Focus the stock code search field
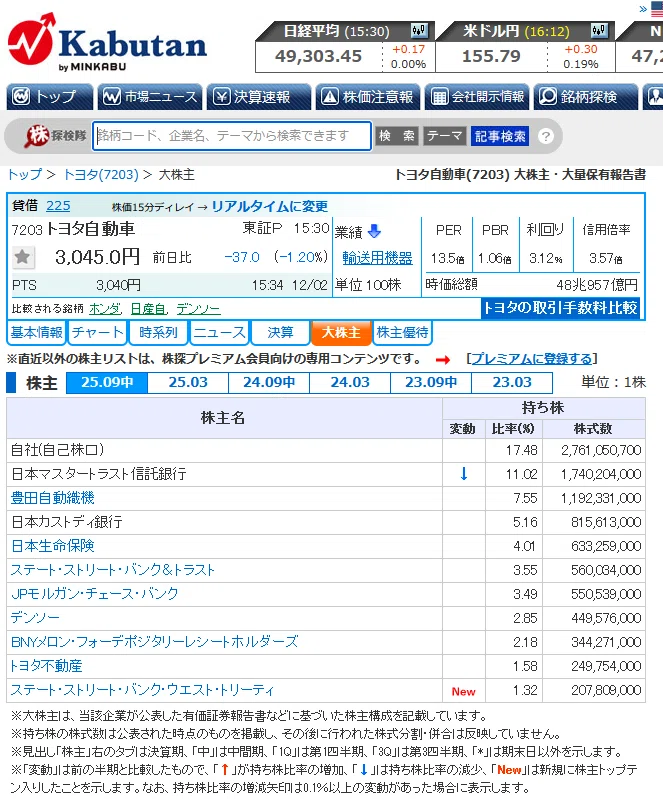Viewport: 663px width, 799px height. pyautogui.click(x=232, y=136)
